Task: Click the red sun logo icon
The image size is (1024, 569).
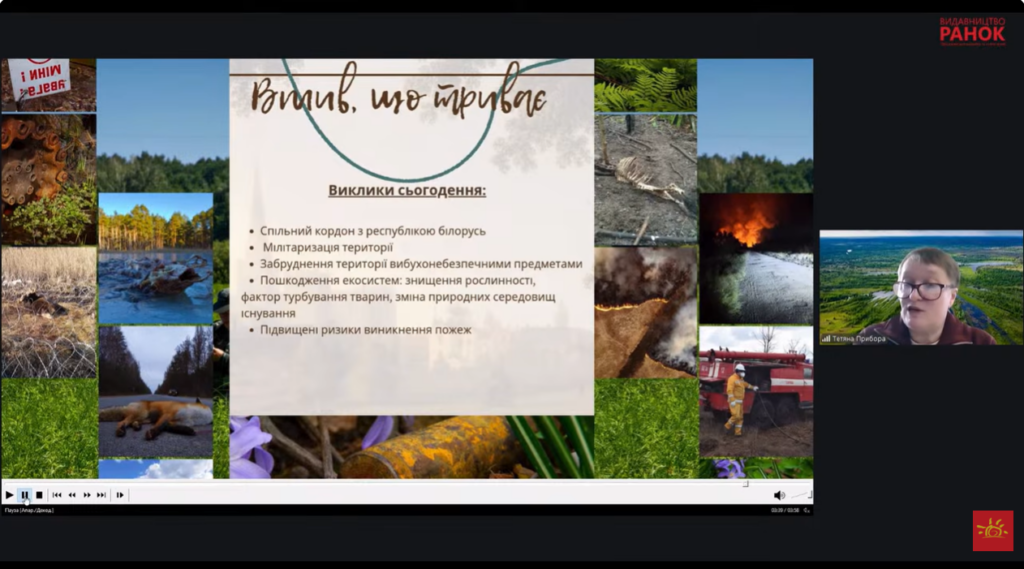Action: (992, 530)
